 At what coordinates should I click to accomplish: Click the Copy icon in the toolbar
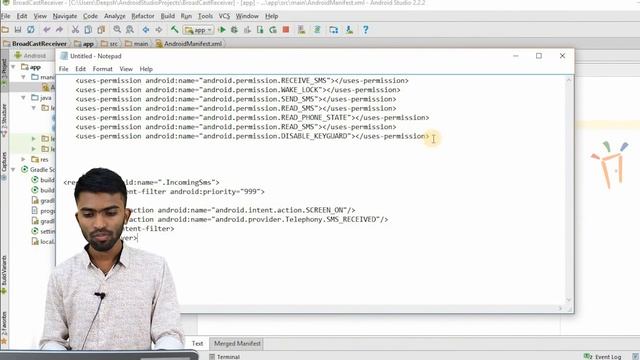[88, 30]
